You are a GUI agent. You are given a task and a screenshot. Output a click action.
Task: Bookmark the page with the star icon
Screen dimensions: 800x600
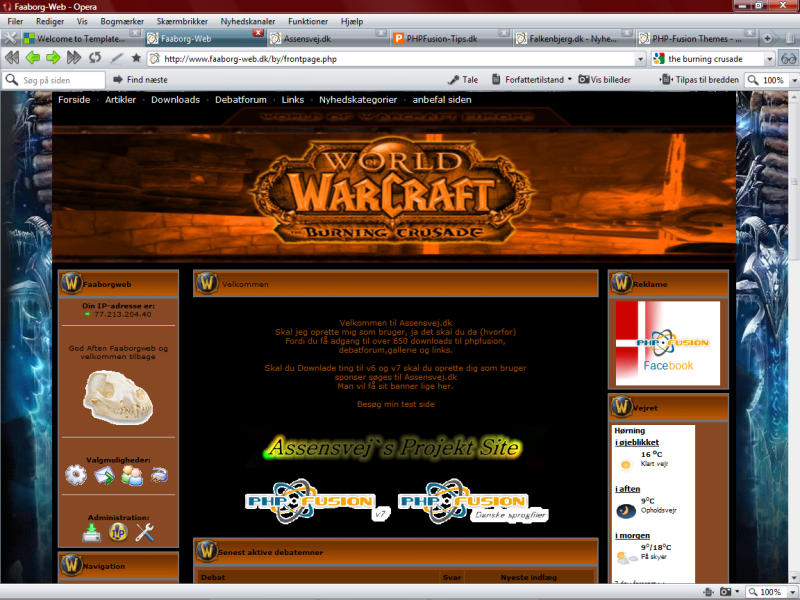[x=136, y=58]
